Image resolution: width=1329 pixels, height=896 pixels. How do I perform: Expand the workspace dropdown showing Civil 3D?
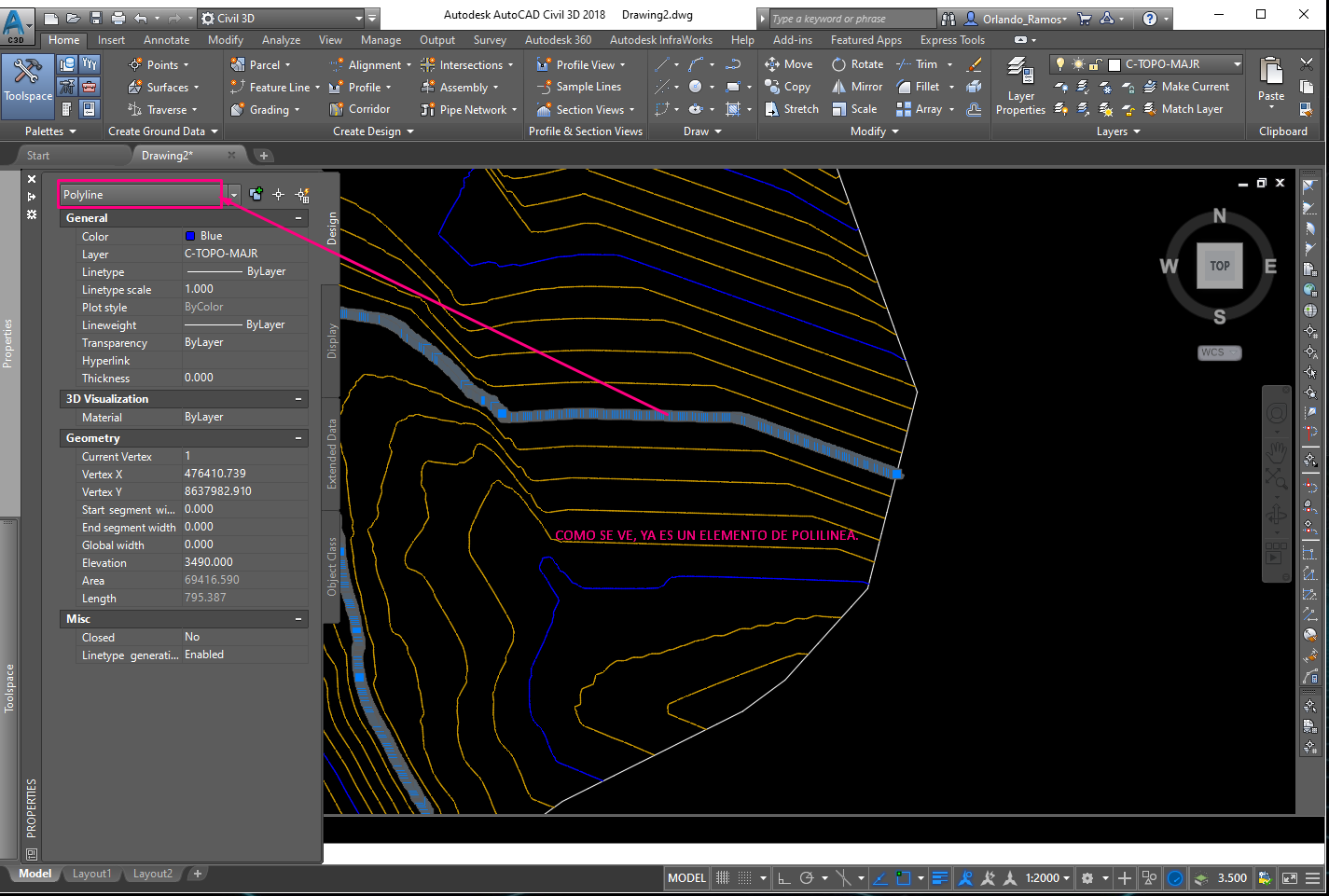pyautogui.click(x=359, y=17)
